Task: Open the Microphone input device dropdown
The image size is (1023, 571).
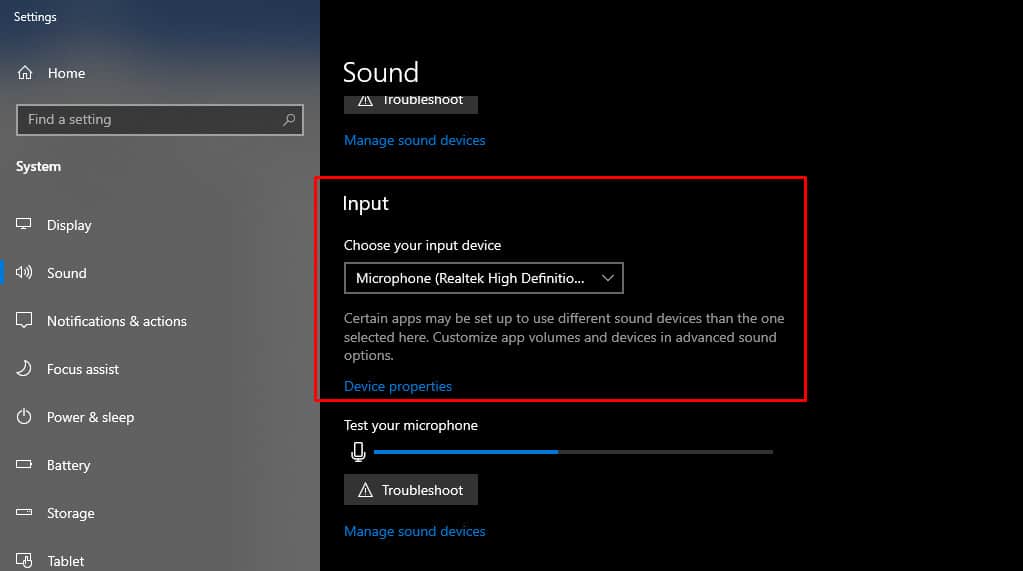Action: (x=483, y=278)
